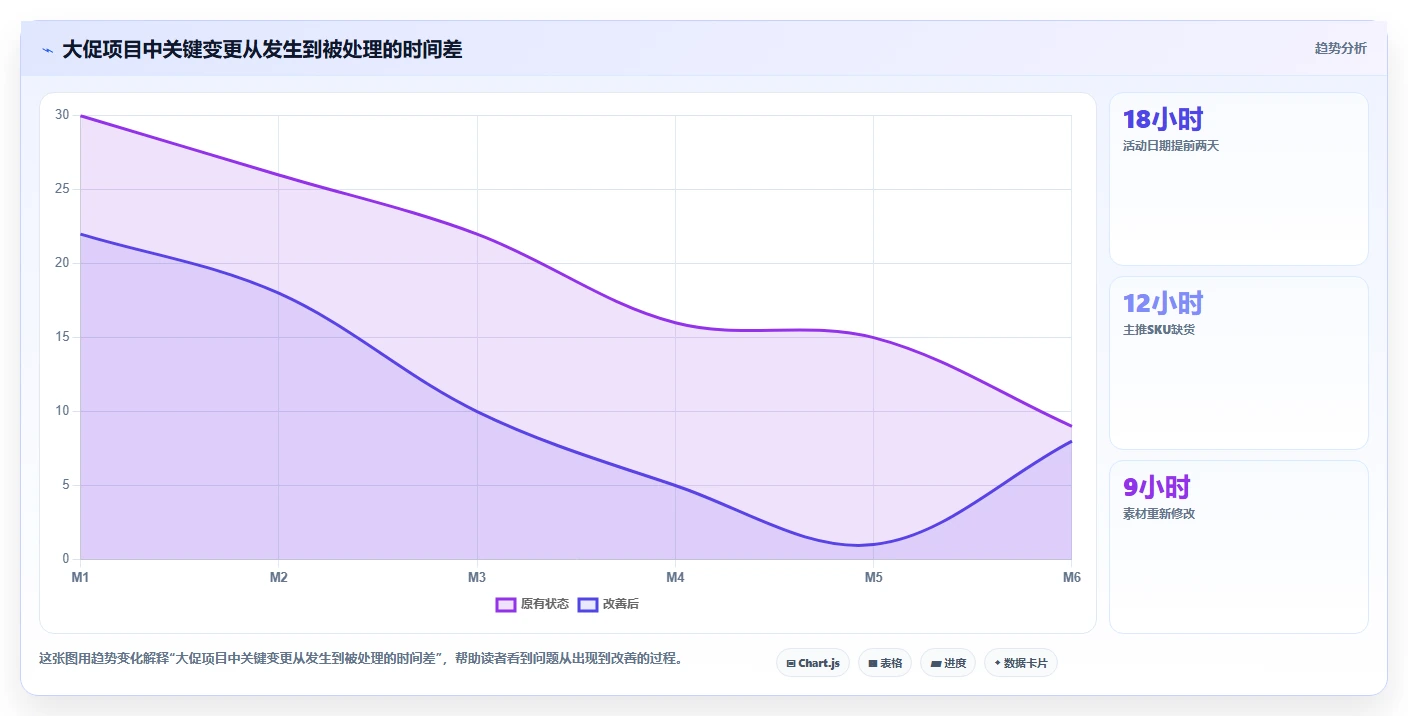This screenshot has width=1408, height=716.
Task: Select the 12小时 data card
Action: click(x=1239, y=363)
